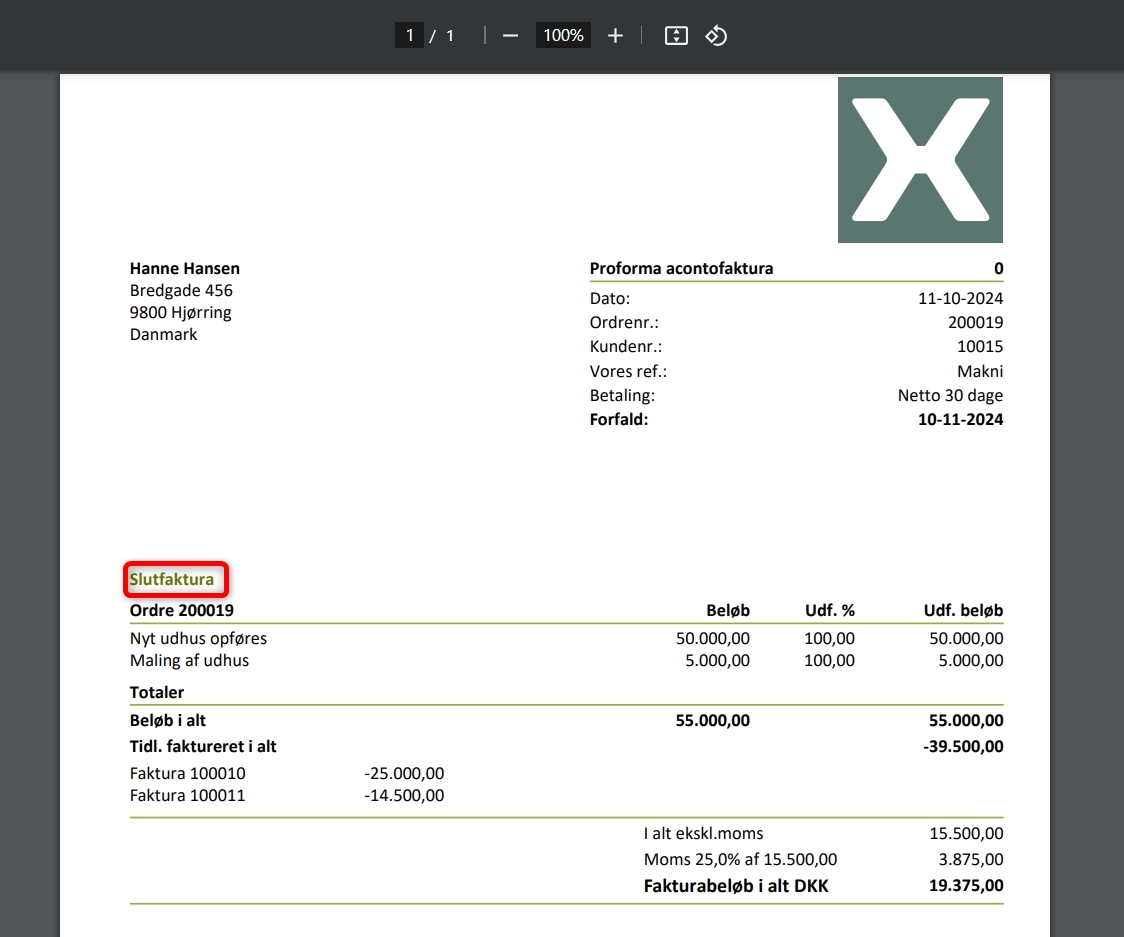Click the 100% zoom level field
Image resolution: width=1124 pixels, height=937 pixels.
[x=563, y=36]
